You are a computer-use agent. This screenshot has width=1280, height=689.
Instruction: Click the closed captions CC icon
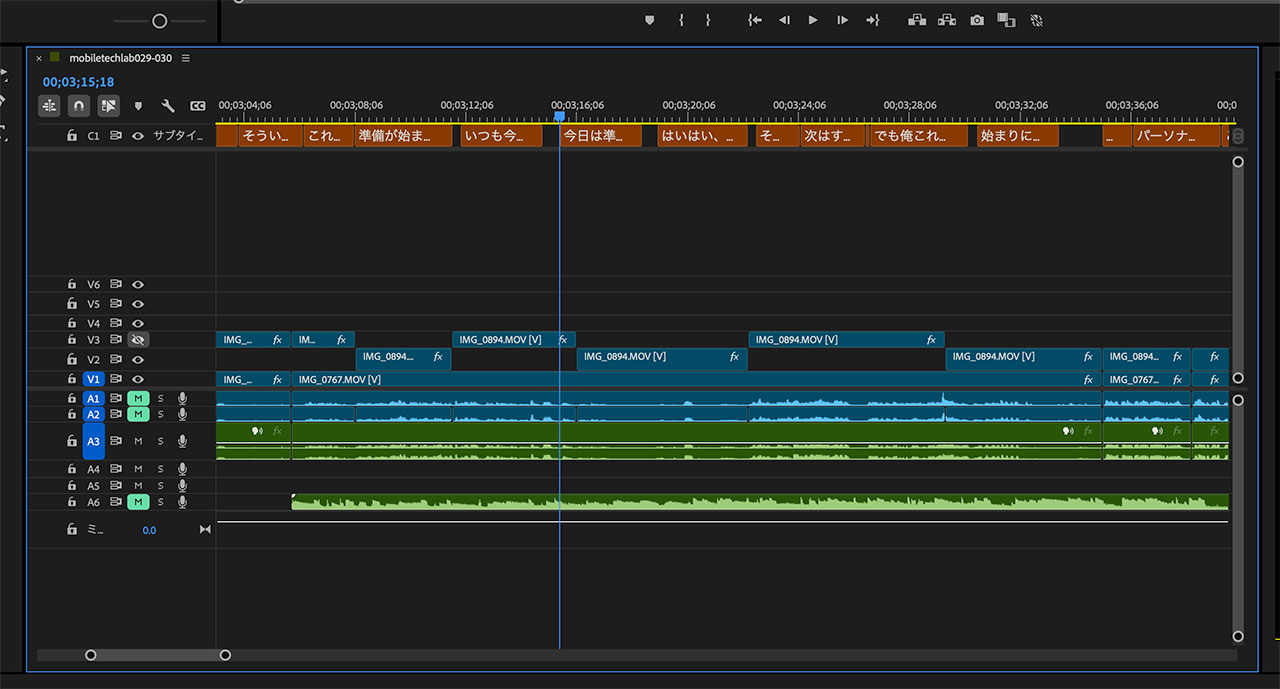click(x=198, y=106)
